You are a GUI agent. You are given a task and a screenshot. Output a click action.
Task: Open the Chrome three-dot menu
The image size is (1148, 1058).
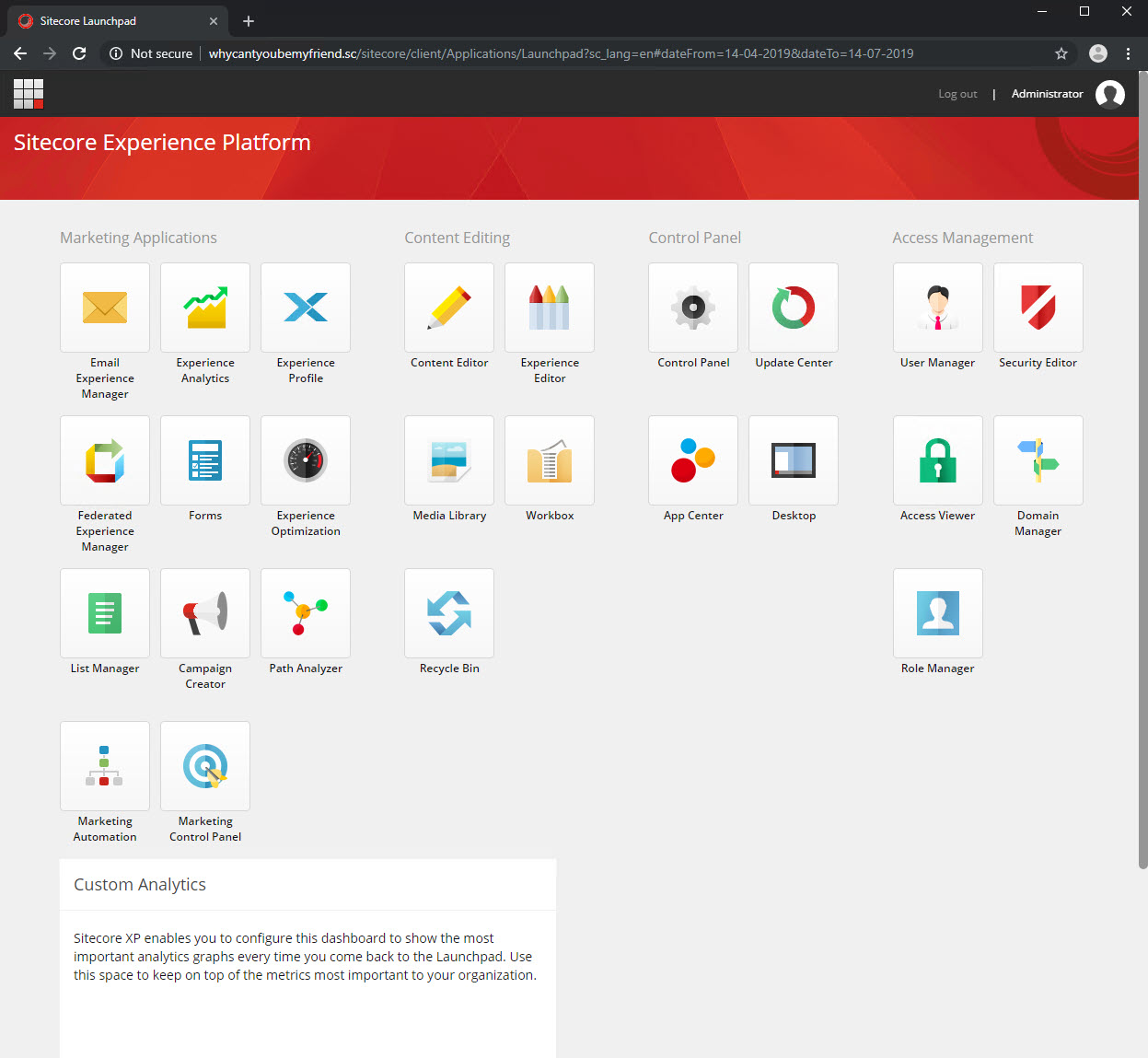(x=1128, y=53)
